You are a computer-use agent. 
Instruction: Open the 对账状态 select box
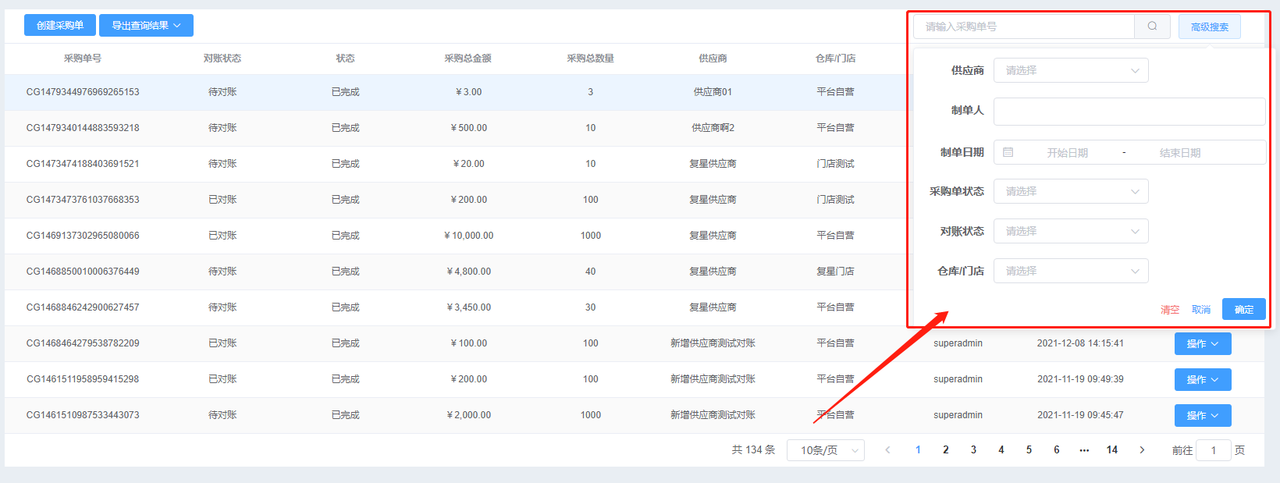click(x=1070, y=231)
